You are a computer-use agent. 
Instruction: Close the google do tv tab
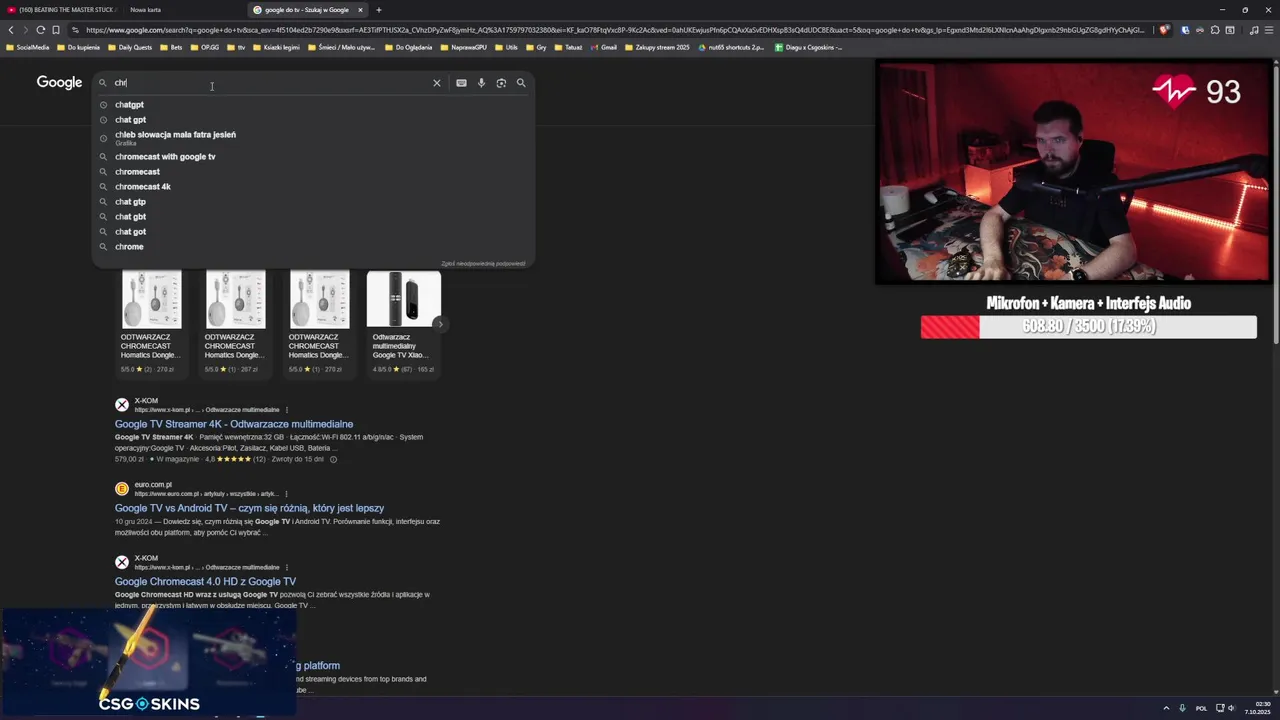pyautogui.click(x=360, y=10)
